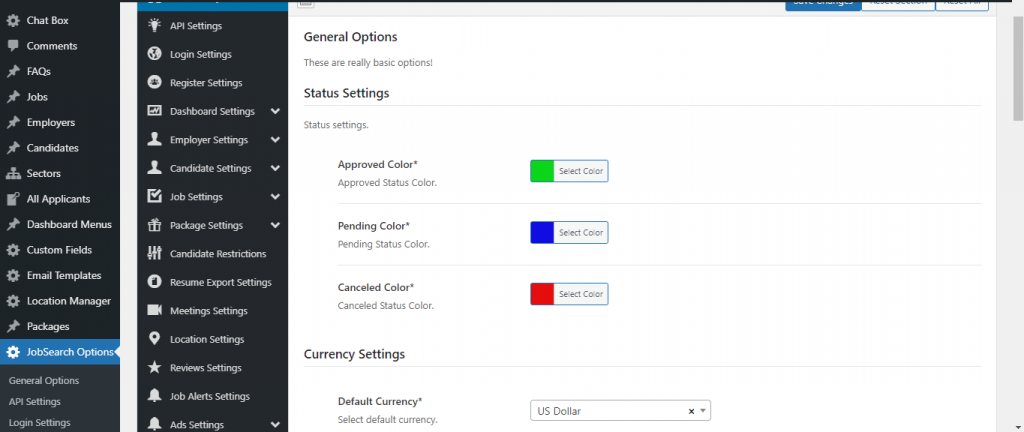Click the star icon for Reviews Settings

point(155,367)
